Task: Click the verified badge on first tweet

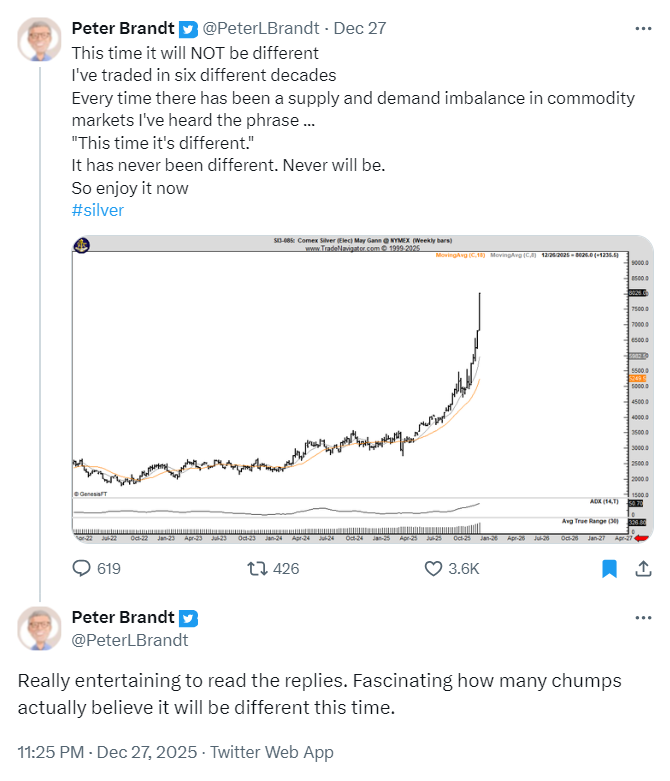Action: (x=189, y=29)
